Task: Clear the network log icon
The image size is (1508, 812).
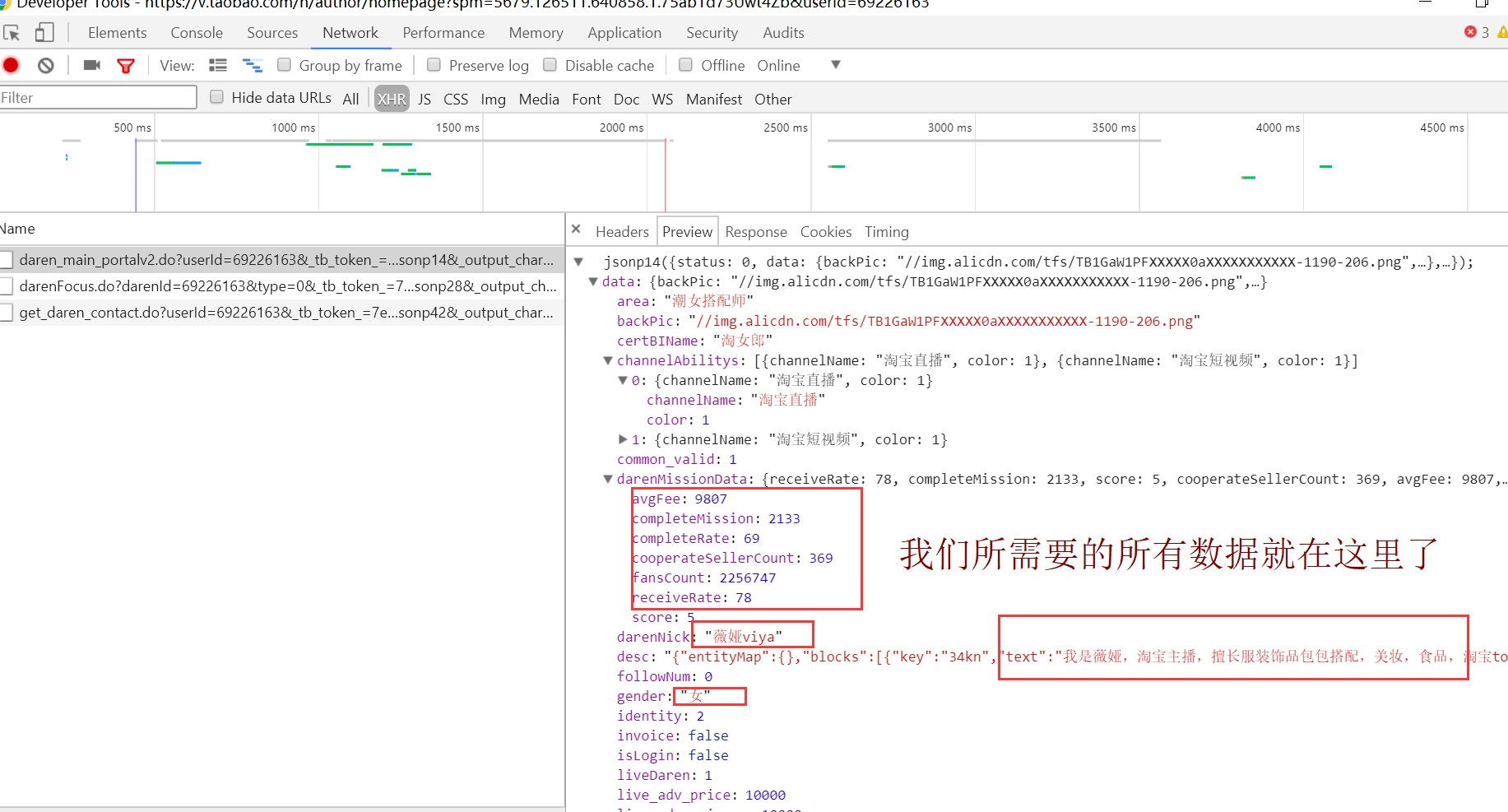Action: tap(46, 65)
